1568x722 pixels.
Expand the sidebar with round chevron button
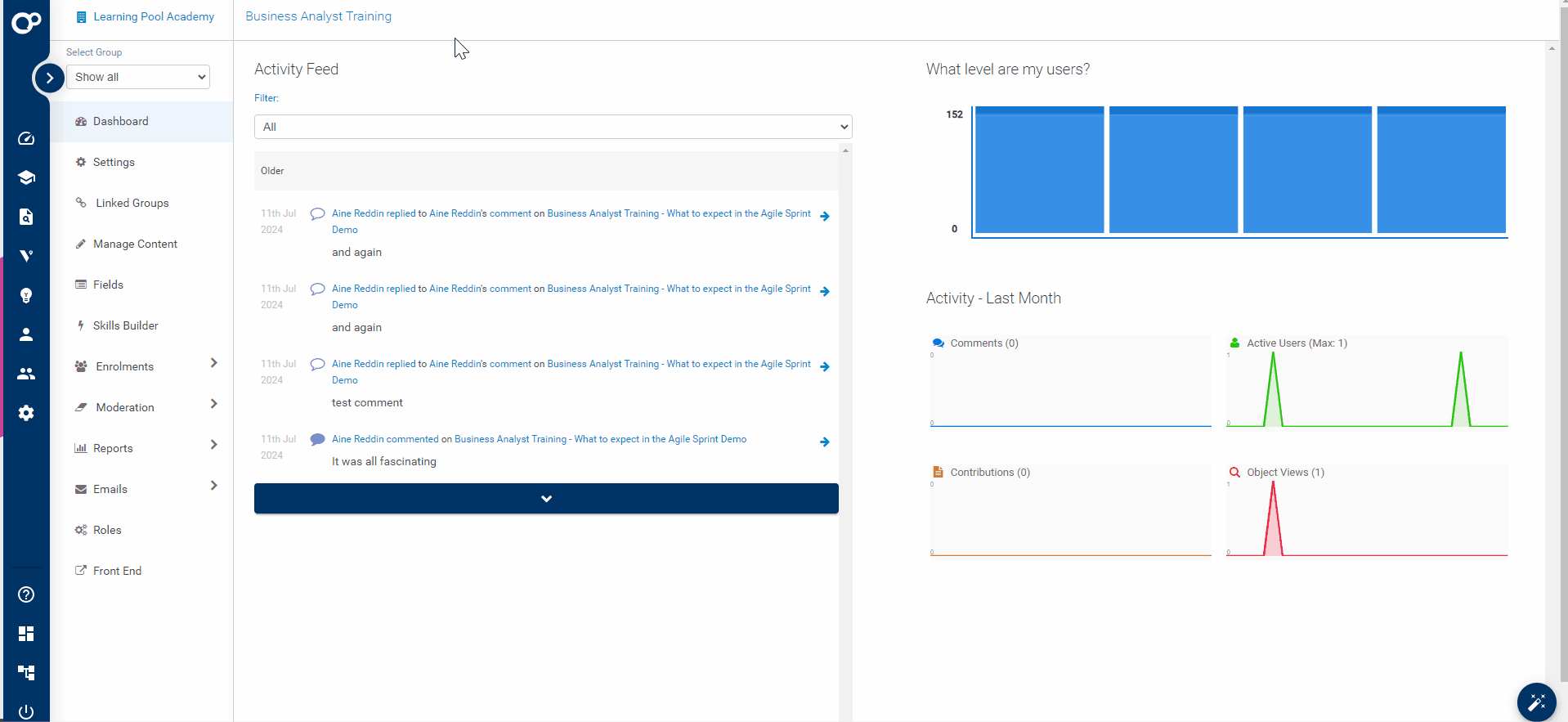(49, 78)
